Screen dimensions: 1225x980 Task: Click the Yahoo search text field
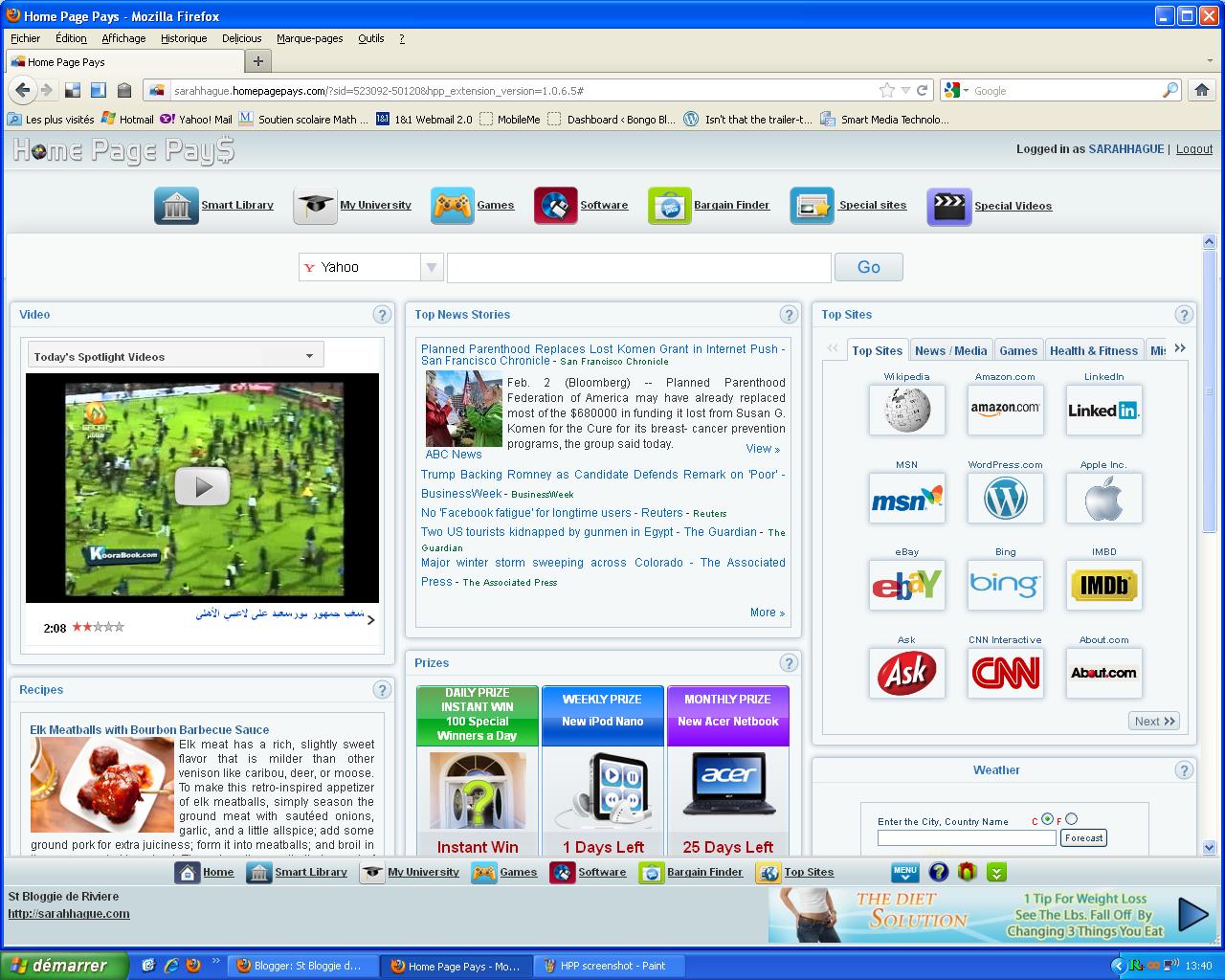[638, 267]
